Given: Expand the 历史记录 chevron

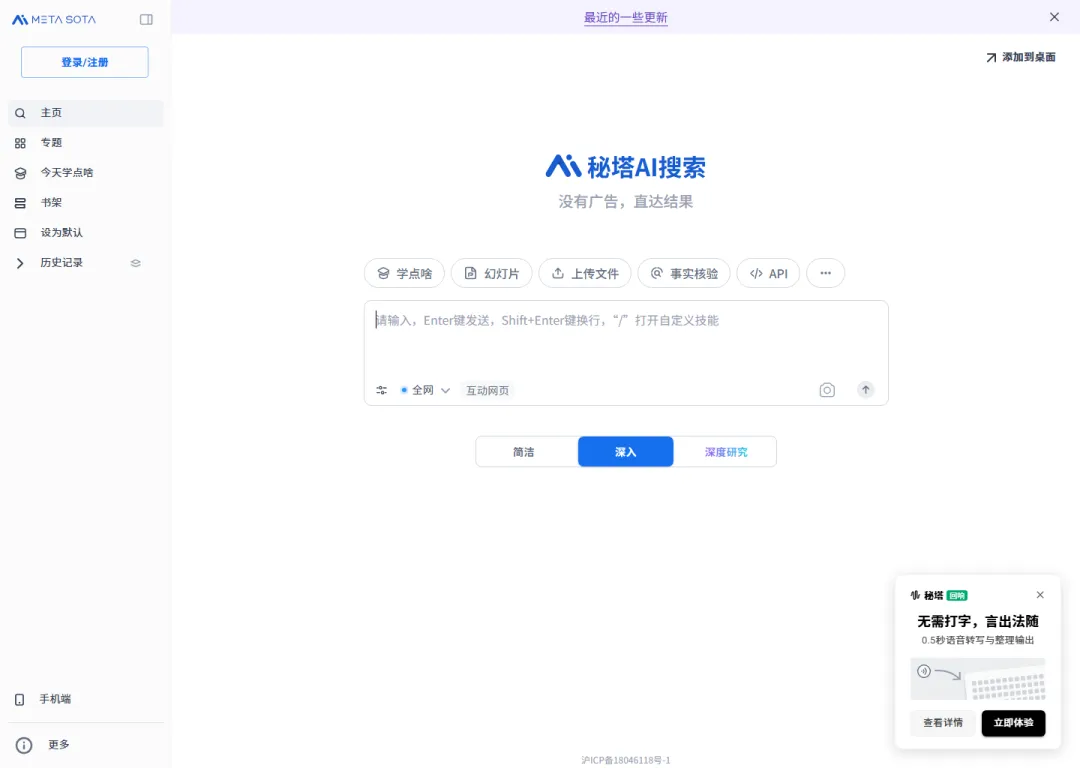Looking at the screenshot, I should click(20, 263).
